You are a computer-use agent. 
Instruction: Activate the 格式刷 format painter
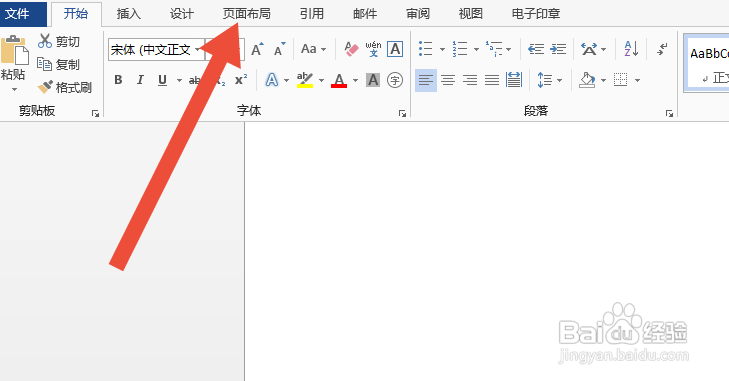click(x=64, y=87)
